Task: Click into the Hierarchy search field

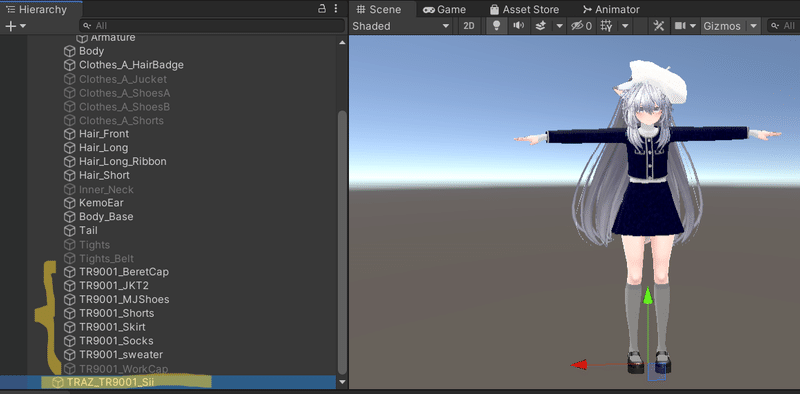Action: click(212, 26)
